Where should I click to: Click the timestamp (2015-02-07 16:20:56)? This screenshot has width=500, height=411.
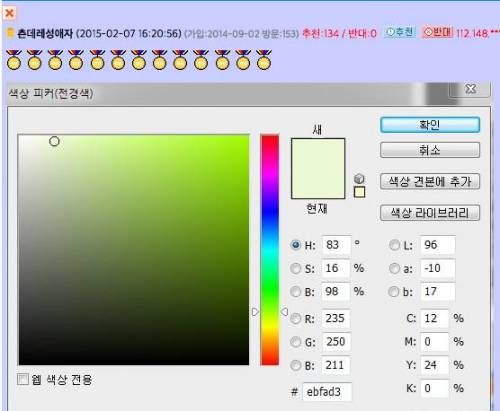(x=129, y=33)
